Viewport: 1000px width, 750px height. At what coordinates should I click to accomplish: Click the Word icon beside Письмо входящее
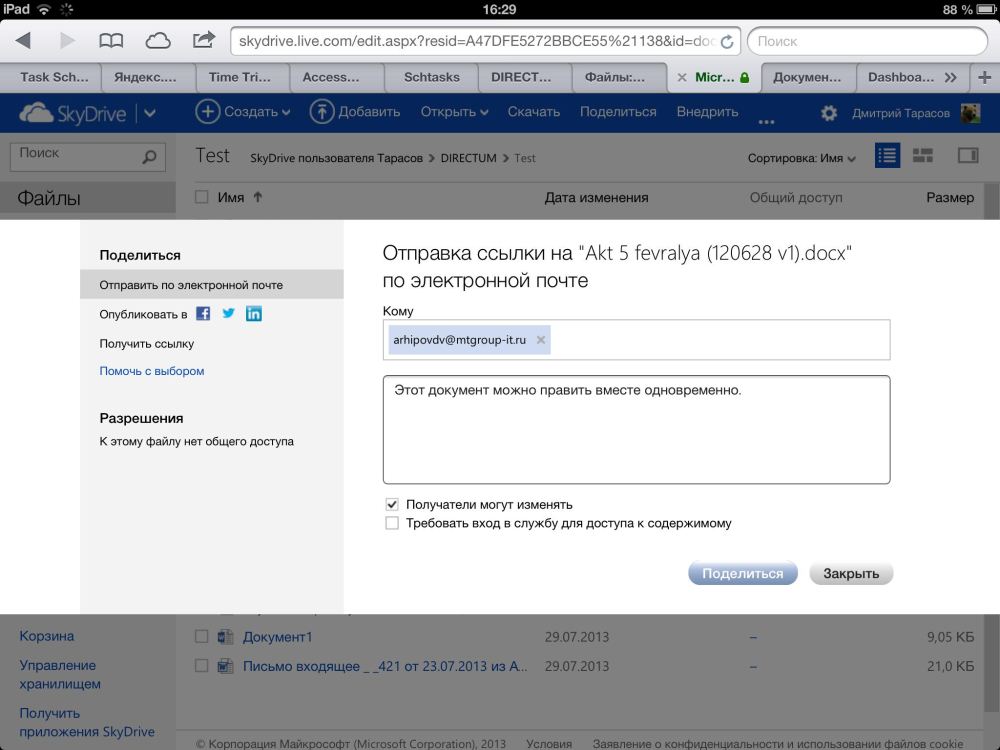[225, 666]
